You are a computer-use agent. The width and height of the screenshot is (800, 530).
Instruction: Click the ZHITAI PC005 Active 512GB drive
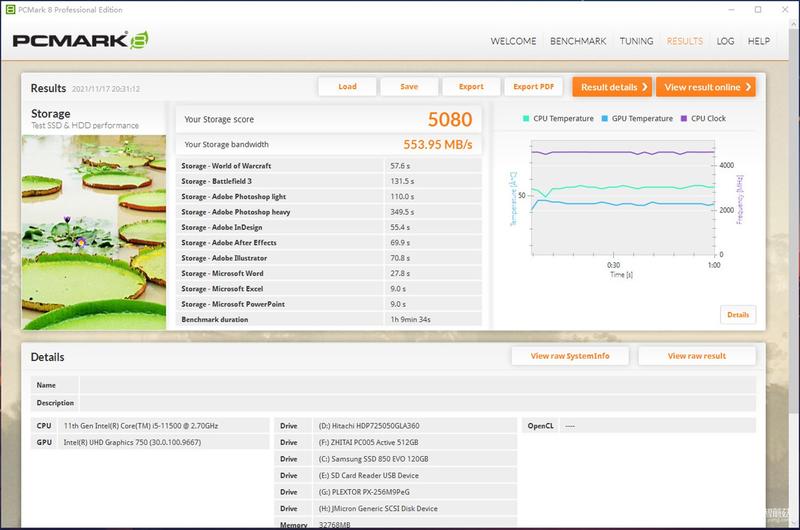point(414,442)
